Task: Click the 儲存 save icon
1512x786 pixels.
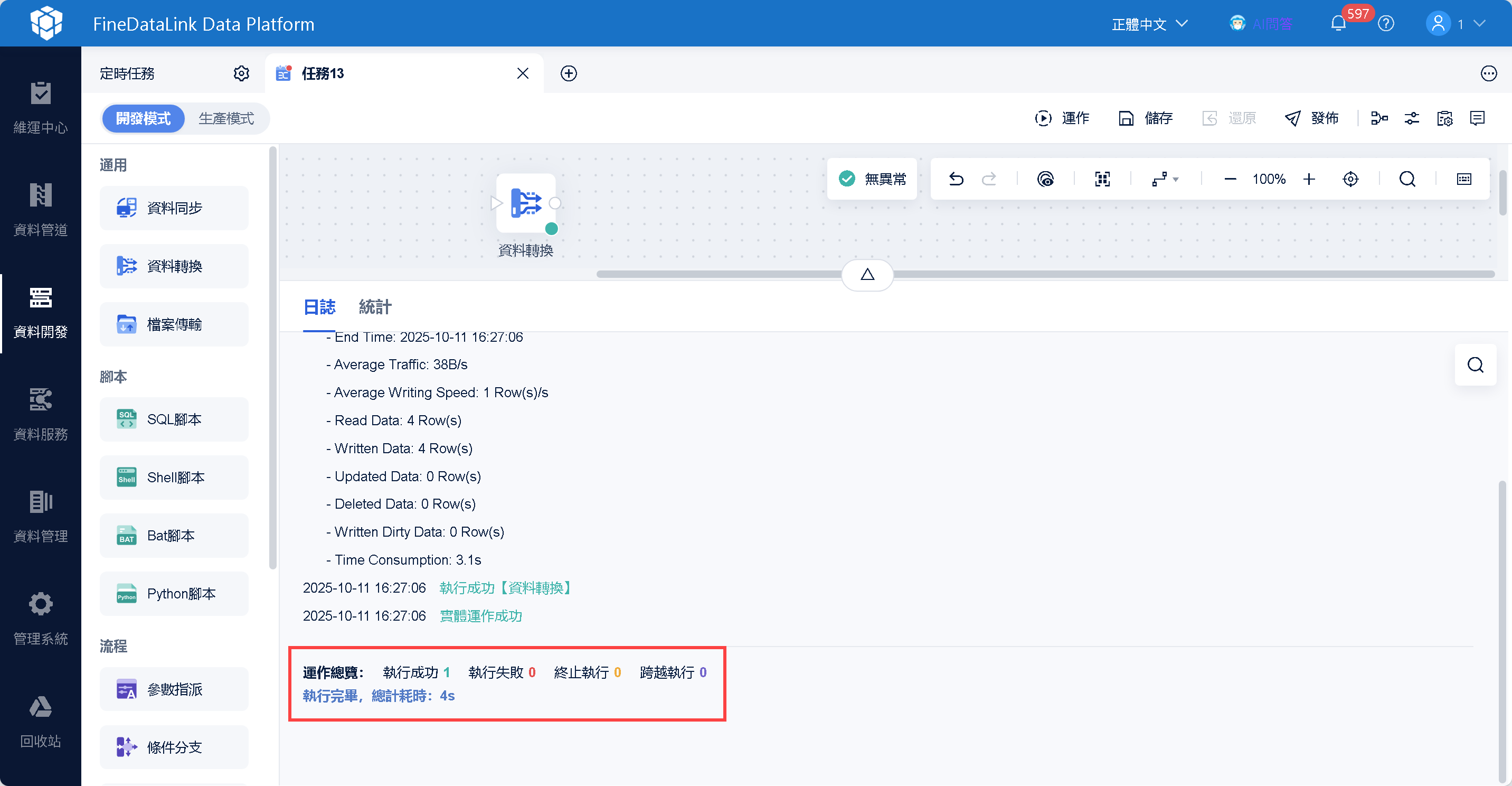Action: pos(1126,118)
